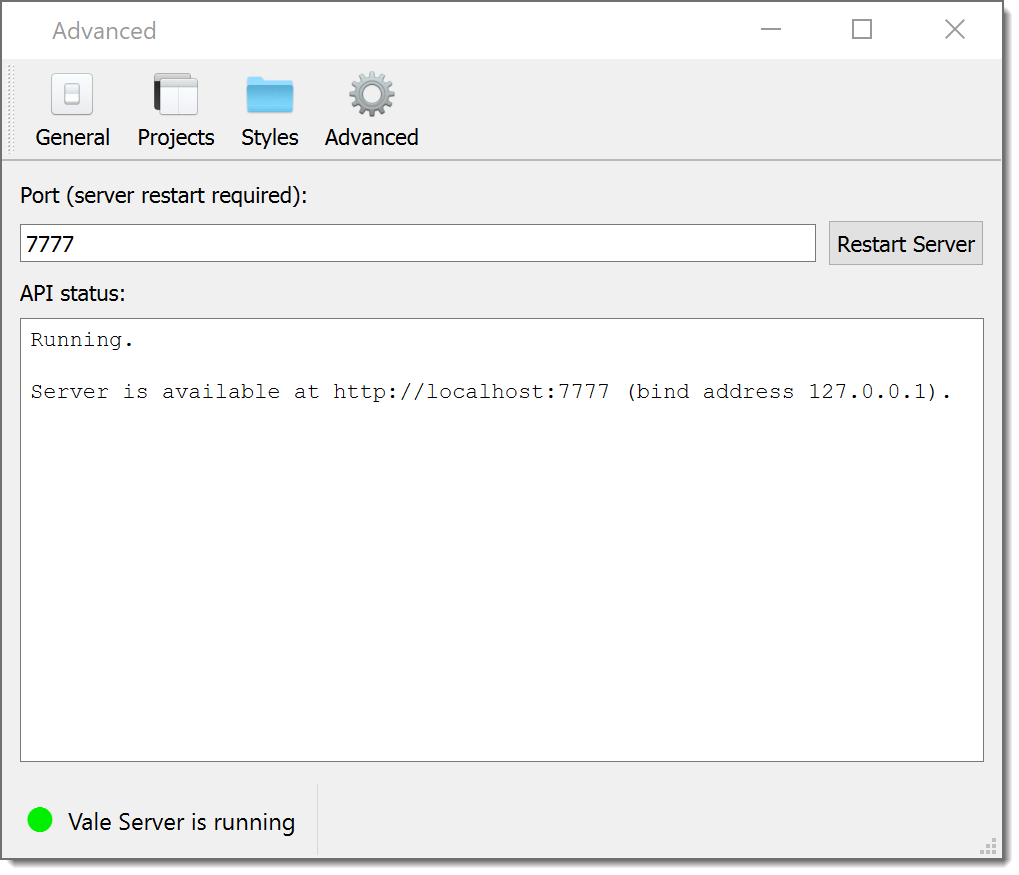1019x875 pixels.
Task: Click the green server status indicator
Action: point(40,821)
